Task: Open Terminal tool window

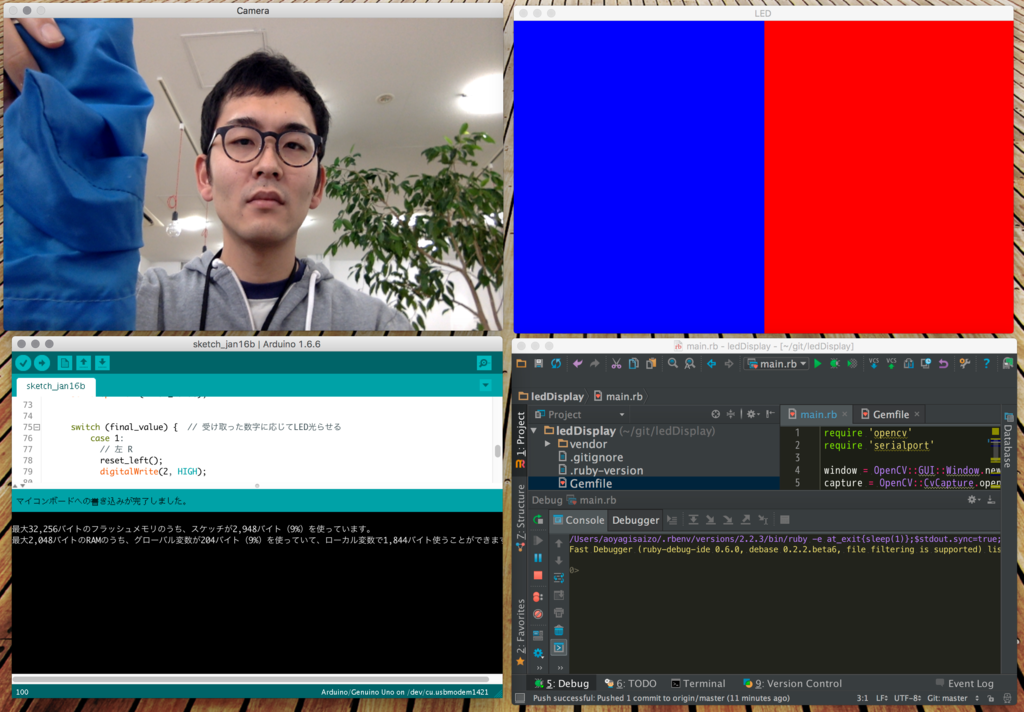Action: 698,683
